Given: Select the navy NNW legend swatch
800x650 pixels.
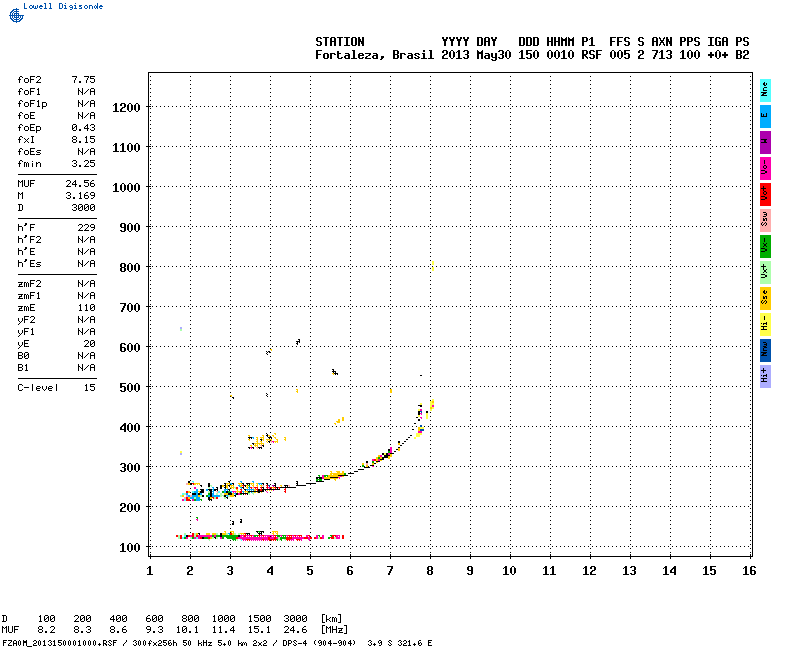Looking at the screenshot, I should coord(765,351).
